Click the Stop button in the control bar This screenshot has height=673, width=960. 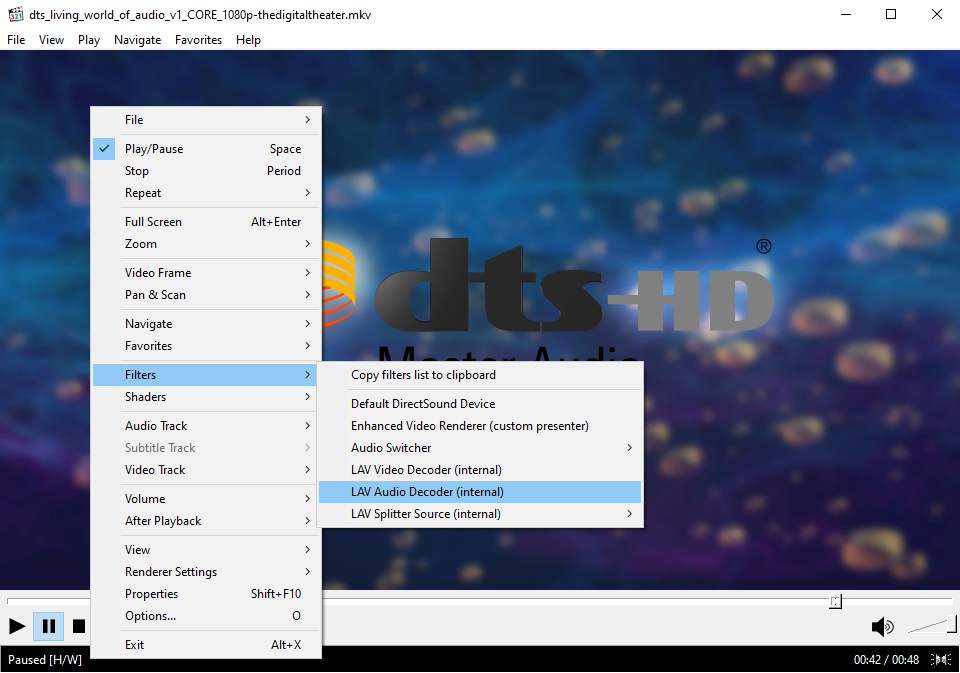pyautogui.click(x=79, y=626)
